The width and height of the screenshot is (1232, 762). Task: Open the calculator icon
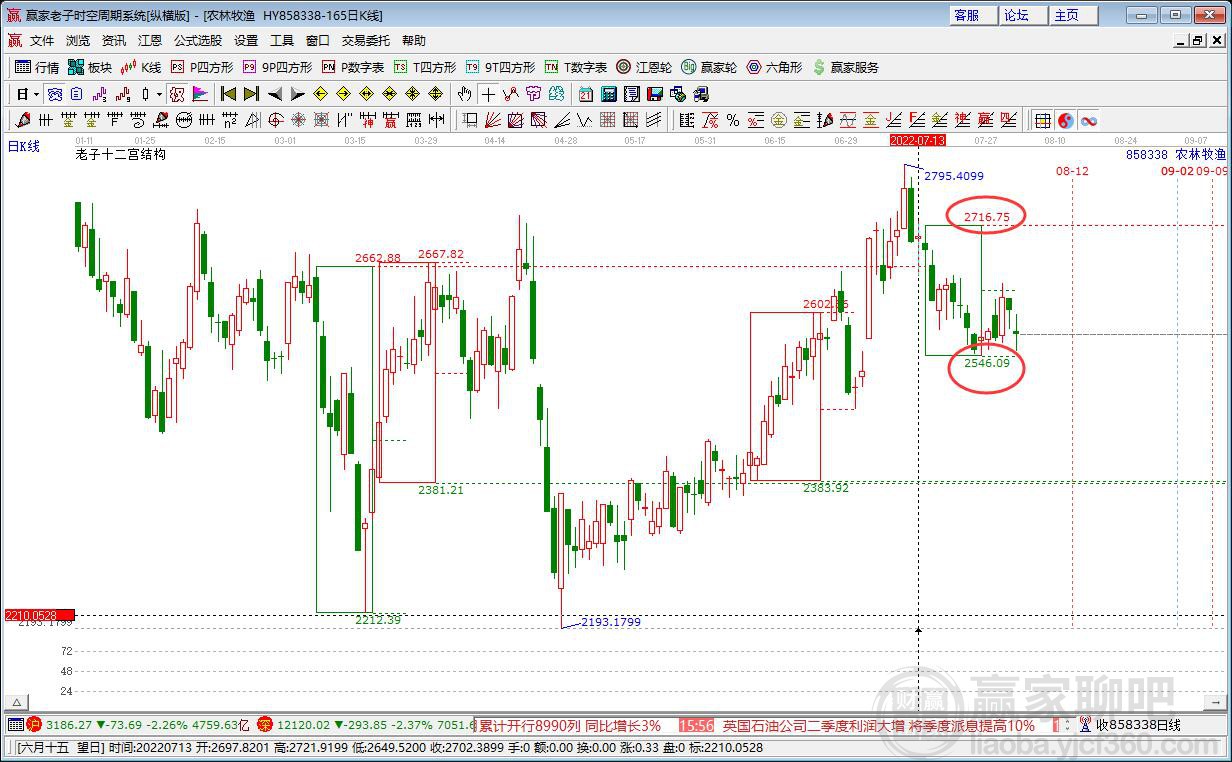(x=607, y=94)
